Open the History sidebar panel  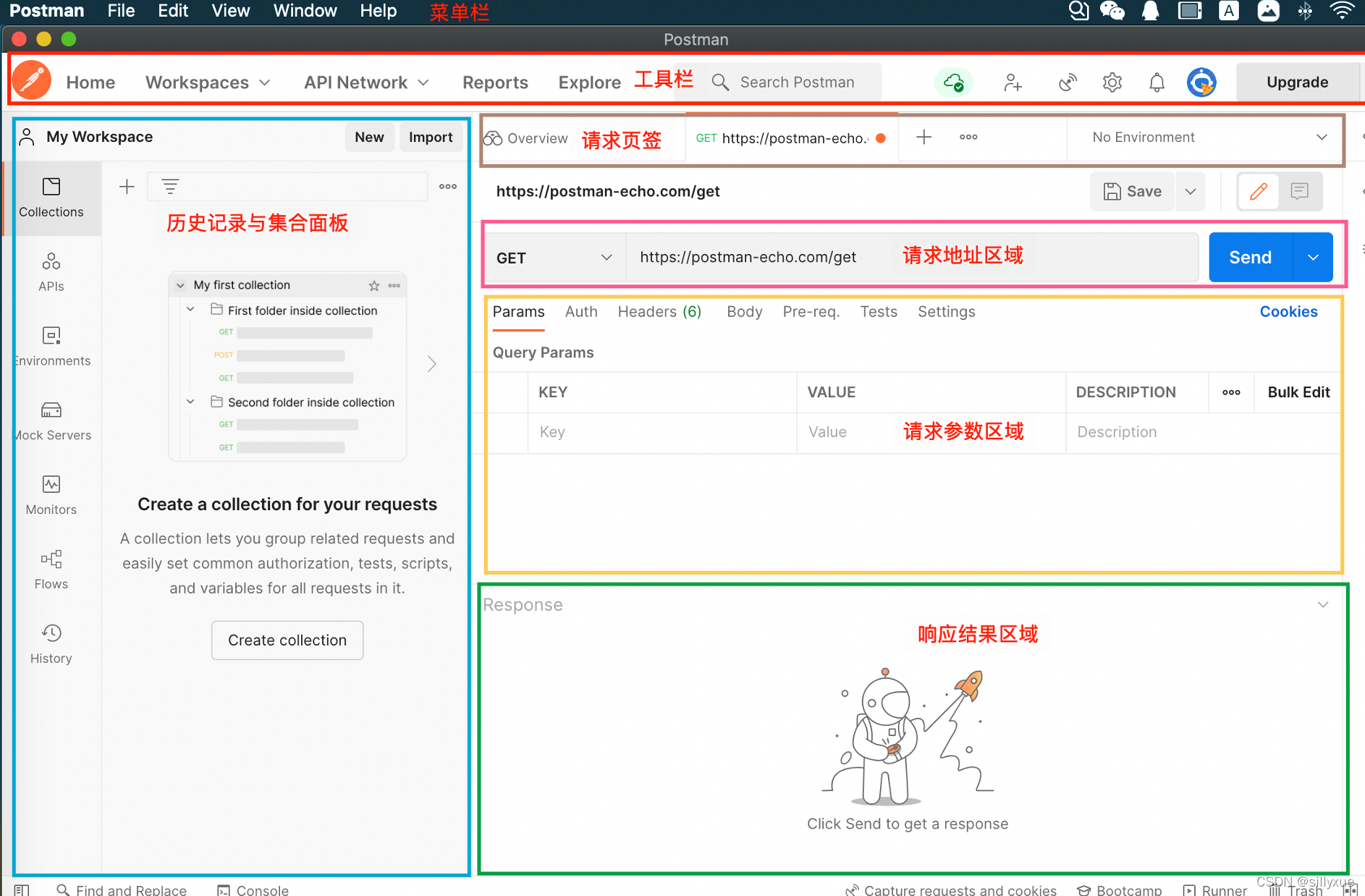point(51,645)
